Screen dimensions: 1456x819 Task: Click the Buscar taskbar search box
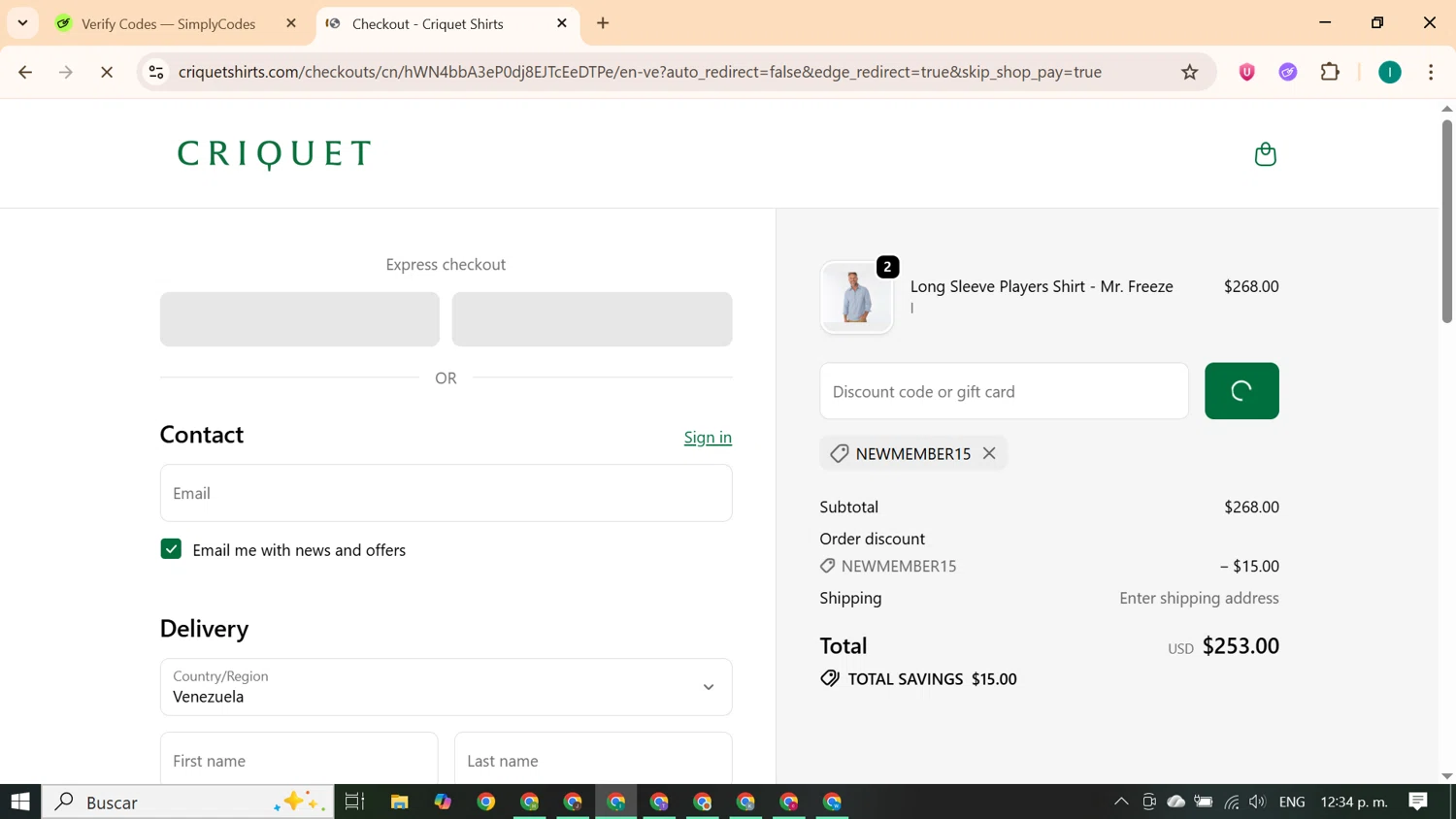[187, 802]
